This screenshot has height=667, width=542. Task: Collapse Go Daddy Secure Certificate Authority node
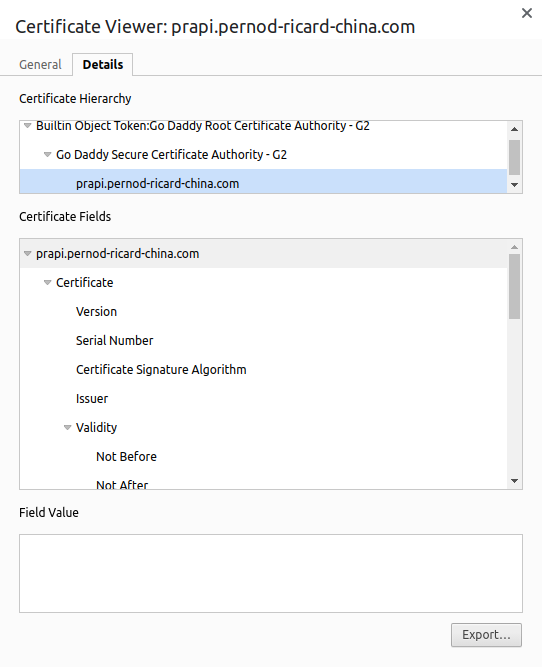[48, 154]
